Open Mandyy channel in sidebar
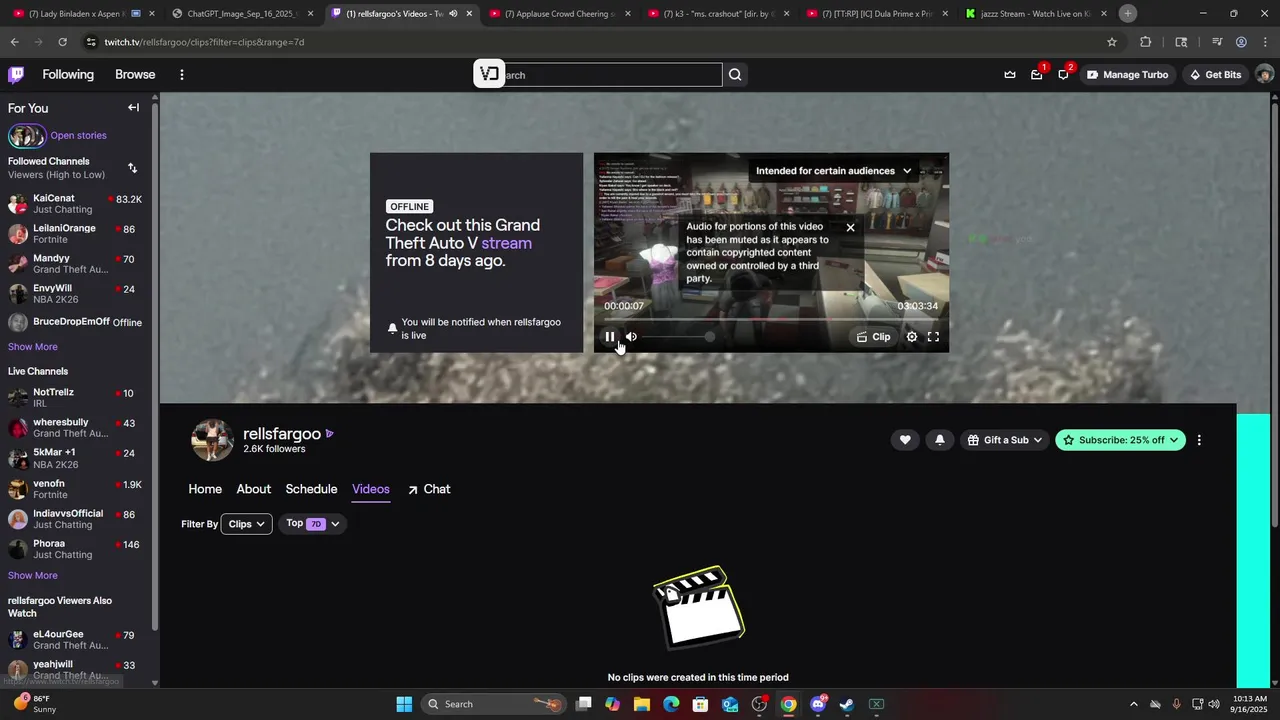Viewport: 1280px width, 720px height. pyautogui.click(x=76, y=264)
